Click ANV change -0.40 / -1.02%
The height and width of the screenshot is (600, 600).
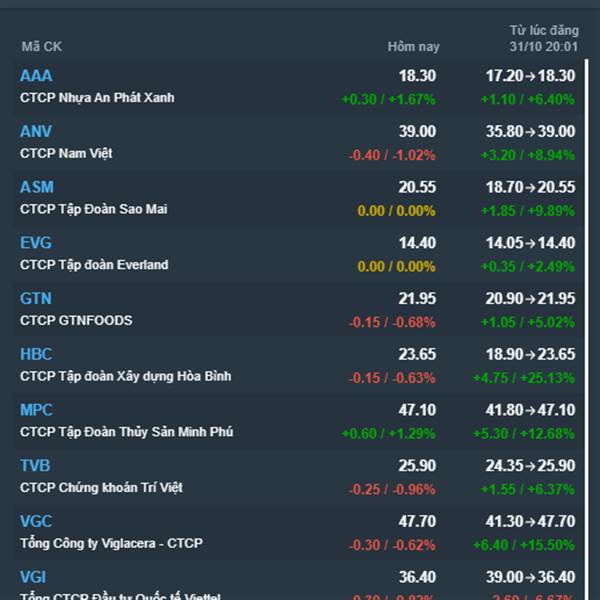pyautogui.click(x=392, y=155)
